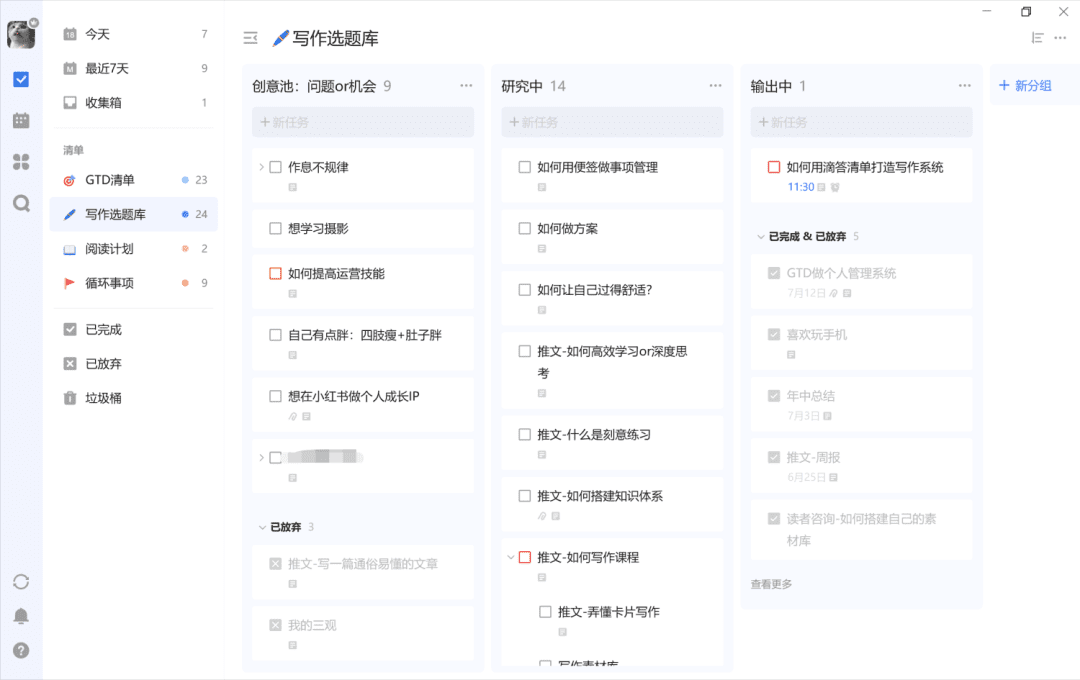Add new task in 输出中 input field
1080x680 pixels.
[x=862, y=122]
